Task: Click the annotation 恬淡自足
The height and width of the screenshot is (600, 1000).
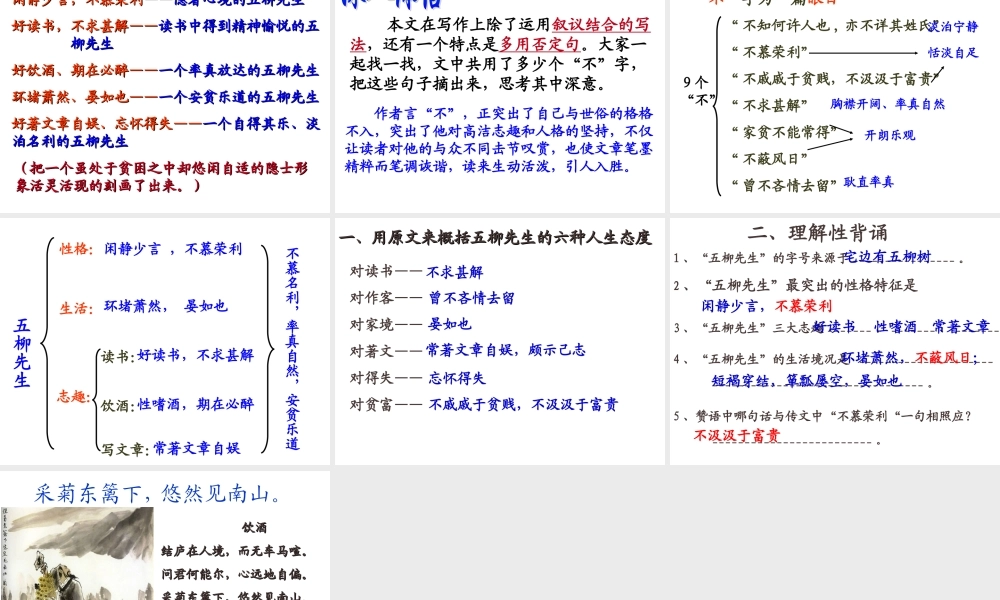Action: tap(953, 52)
